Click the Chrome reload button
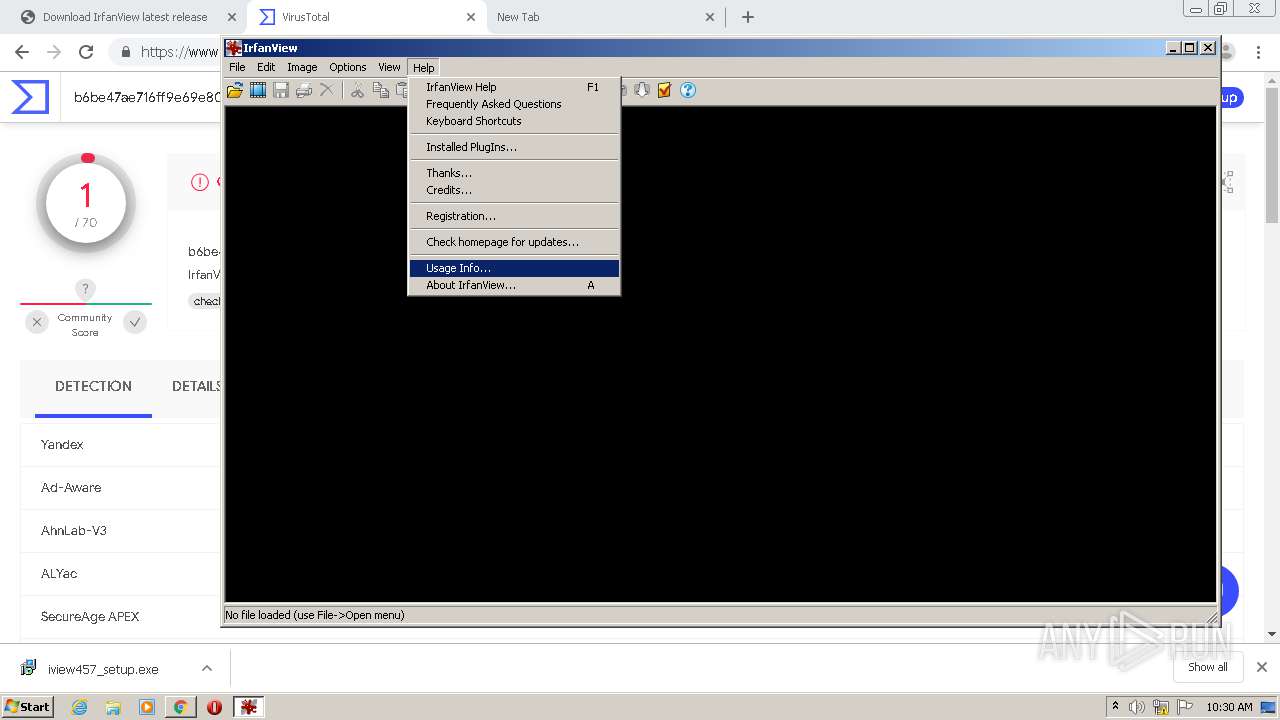 tap(86, 52)
